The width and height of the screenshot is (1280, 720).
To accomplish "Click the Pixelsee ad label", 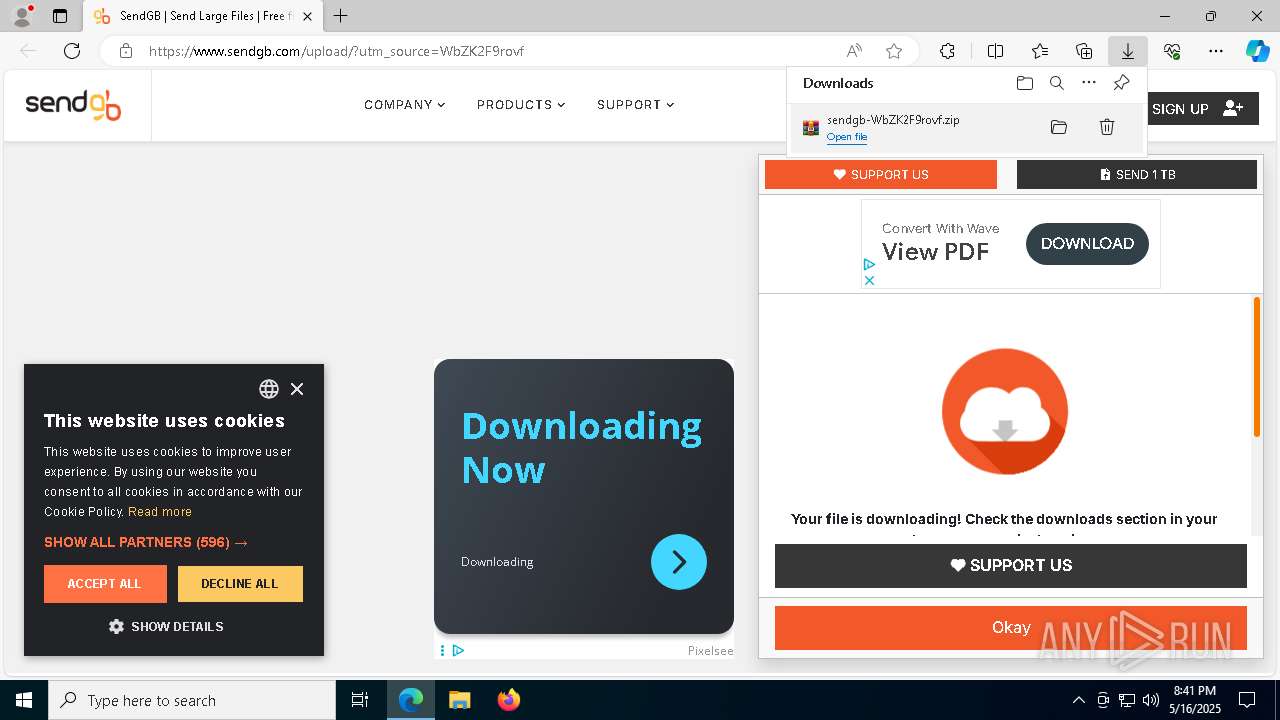I will click(x=710, y=651).
